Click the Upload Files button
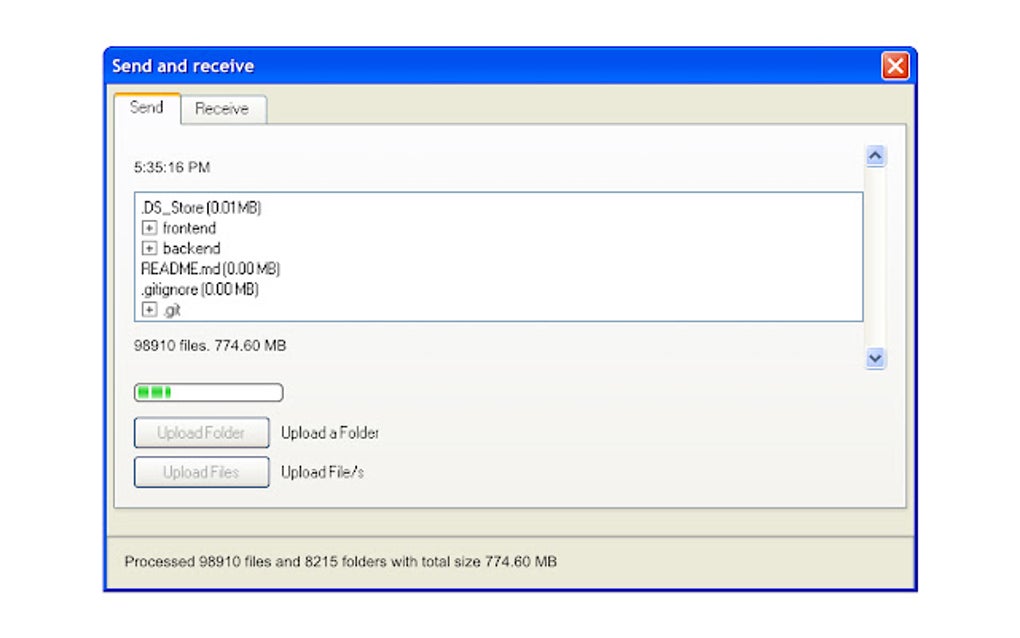The image size is (1020, 638). [202, 472]
